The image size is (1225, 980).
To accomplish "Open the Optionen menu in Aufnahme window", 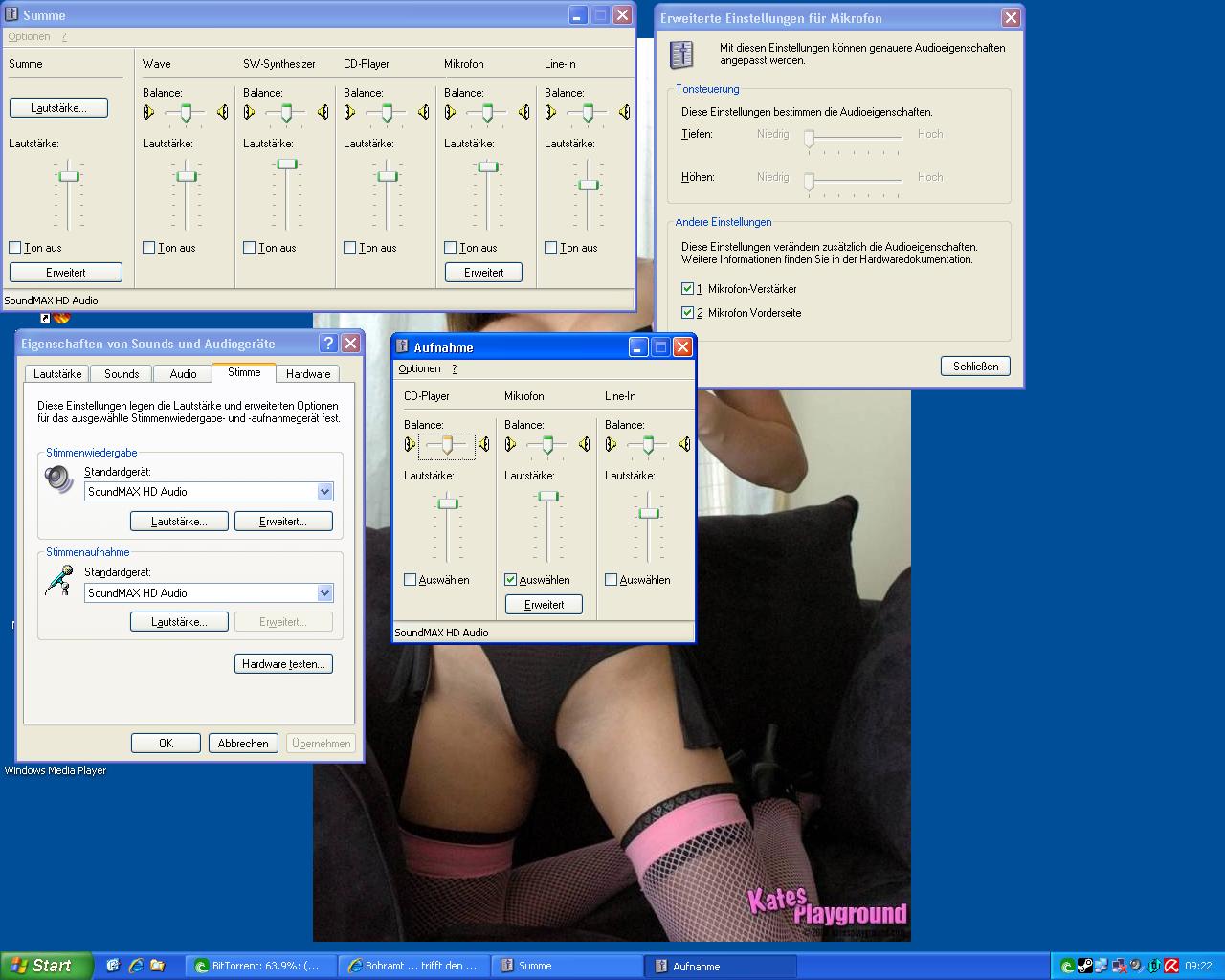I will point(419,369).
